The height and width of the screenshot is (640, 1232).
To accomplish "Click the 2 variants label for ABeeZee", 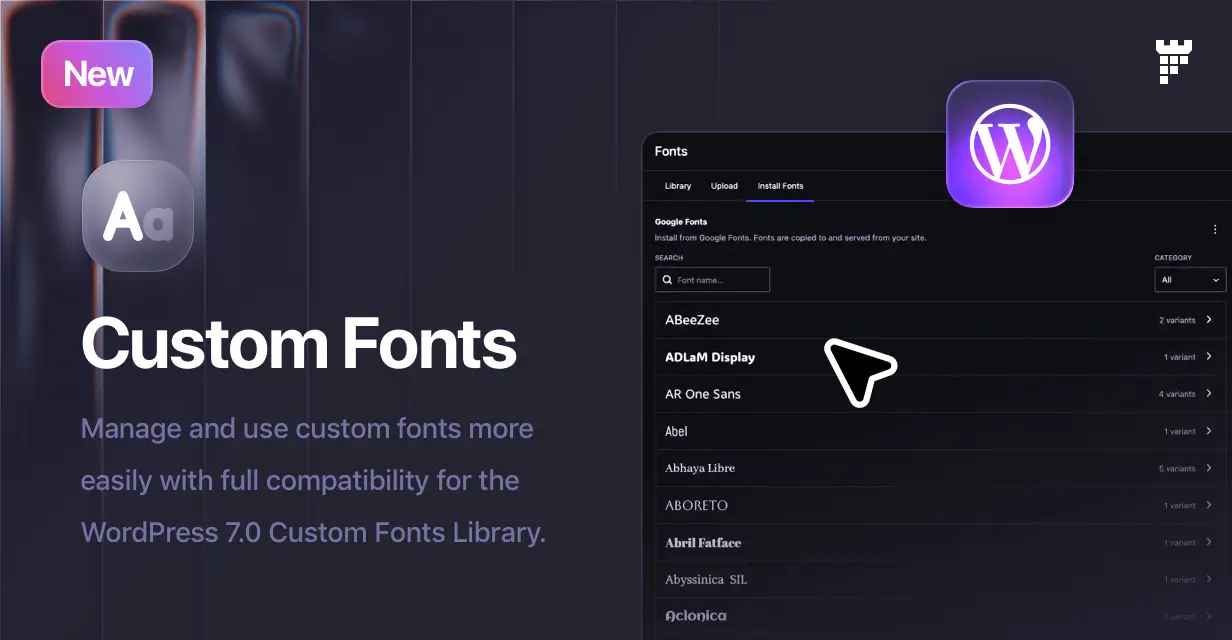I will (x=1177, y=320).
